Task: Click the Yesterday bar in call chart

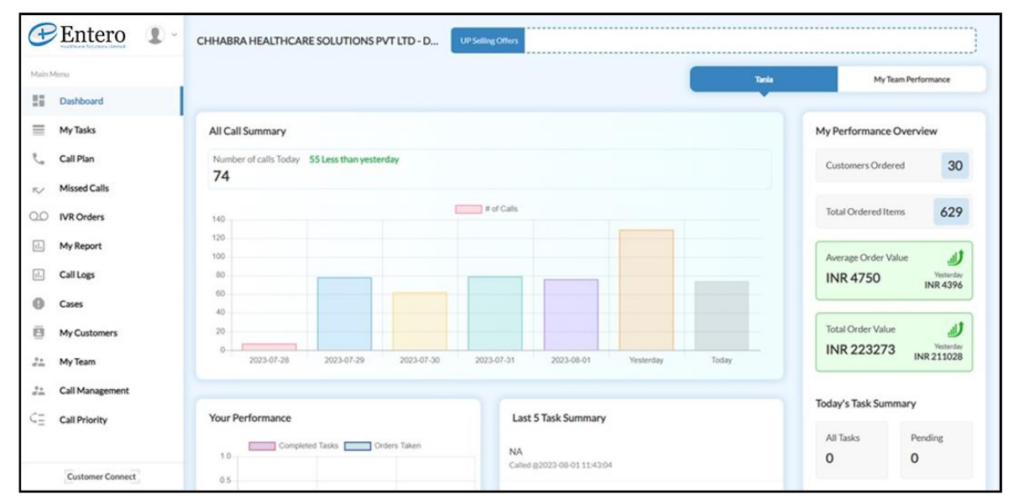Action: (x=645, y=289)
